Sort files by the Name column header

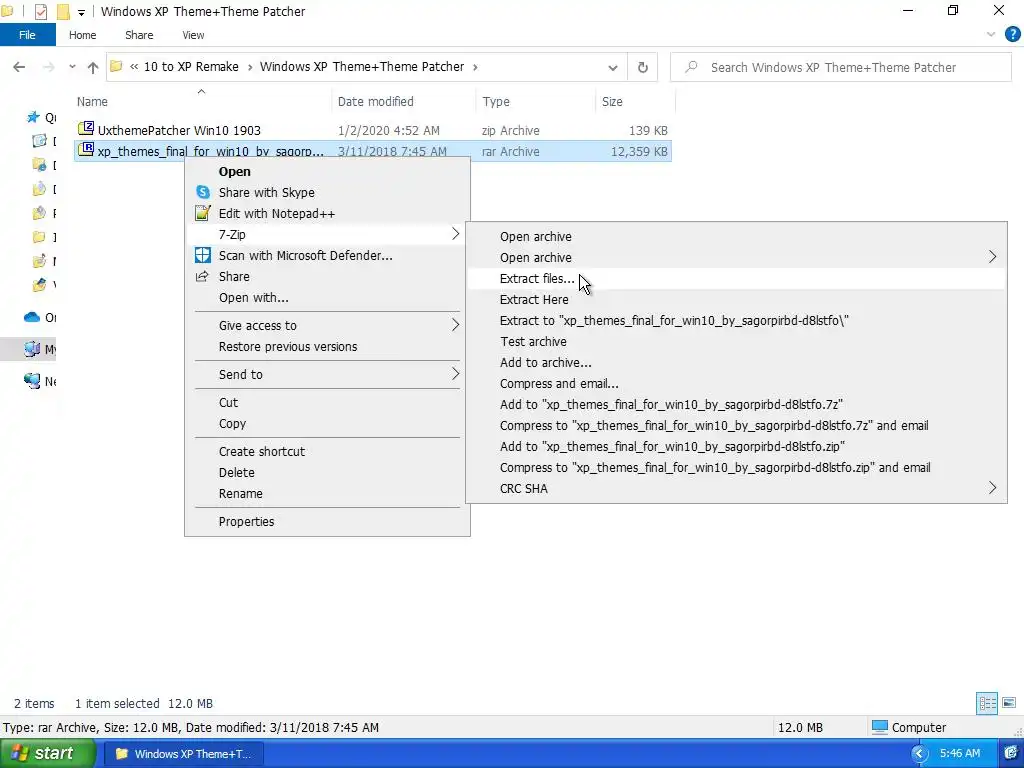(x=202, y=101)
